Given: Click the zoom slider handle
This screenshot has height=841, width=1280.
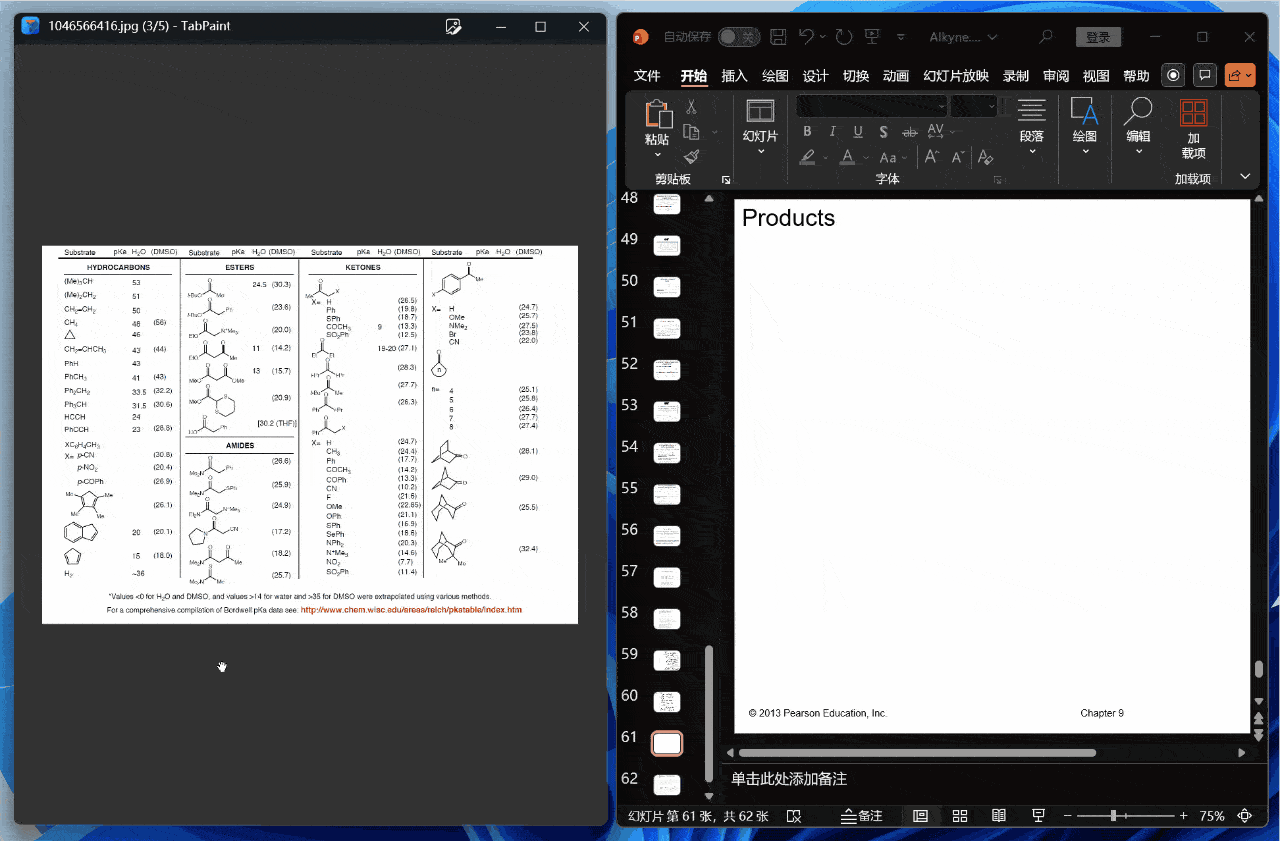Looking at the screenshot, I should (1113, 816).
